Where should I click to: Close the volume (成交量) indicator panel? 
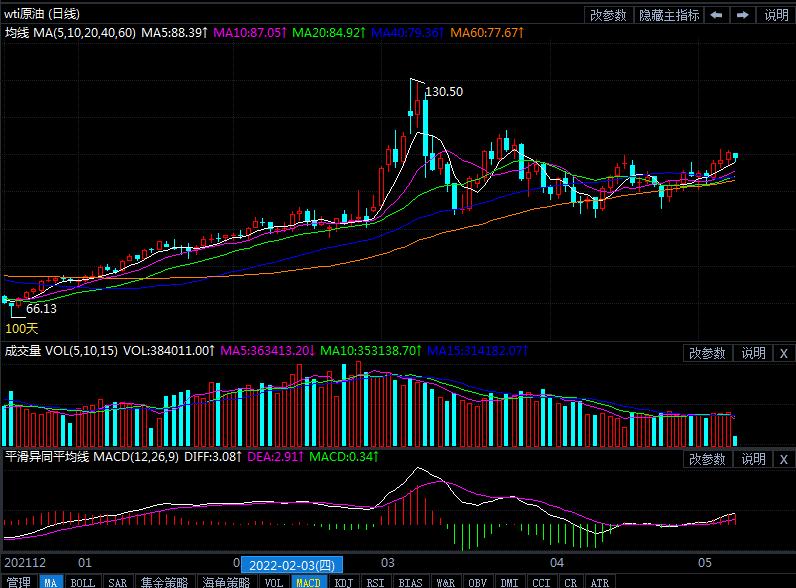point(783,353)
